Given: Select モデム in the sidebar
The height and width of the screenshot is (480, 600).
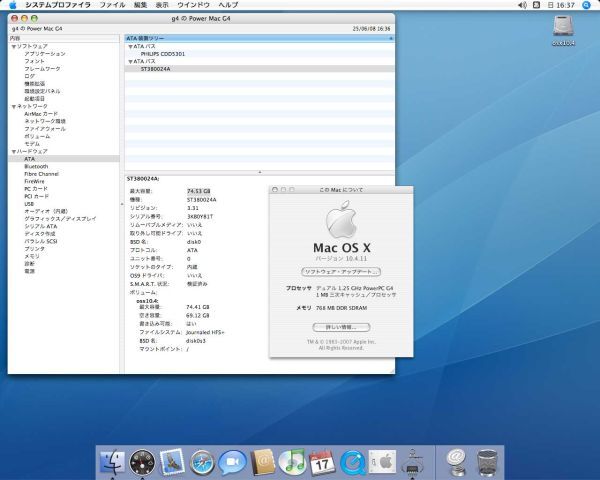Looking at the screenshot, I should click(x=32, y=144).
